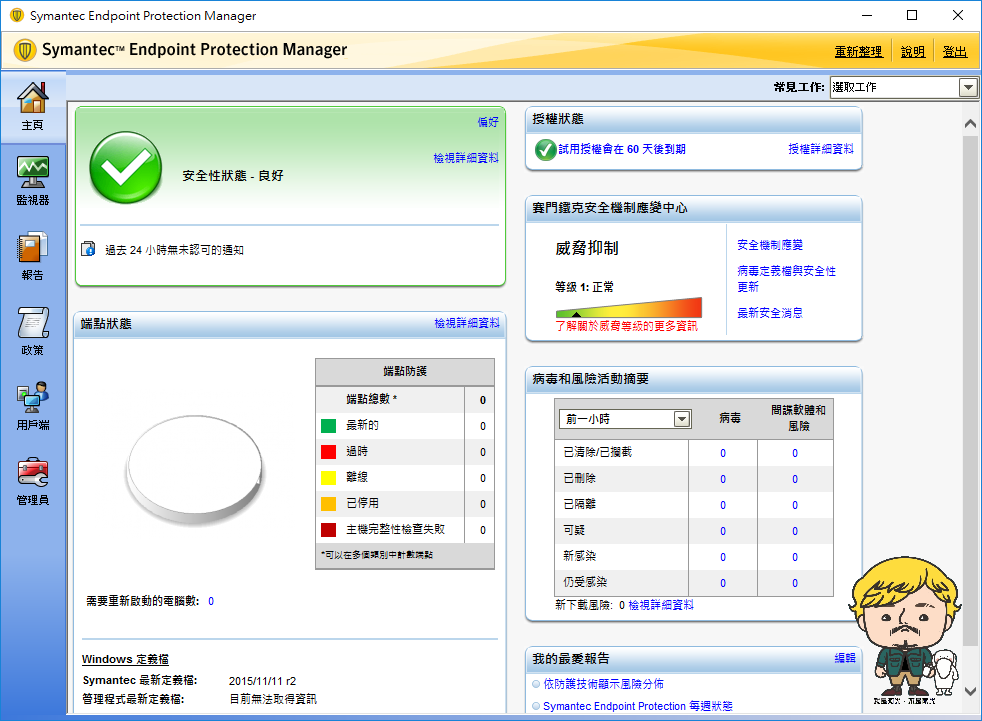This screenshot has height=721, width=982.
Task: Open 偏好 preferences link
Action: point(488,122)
